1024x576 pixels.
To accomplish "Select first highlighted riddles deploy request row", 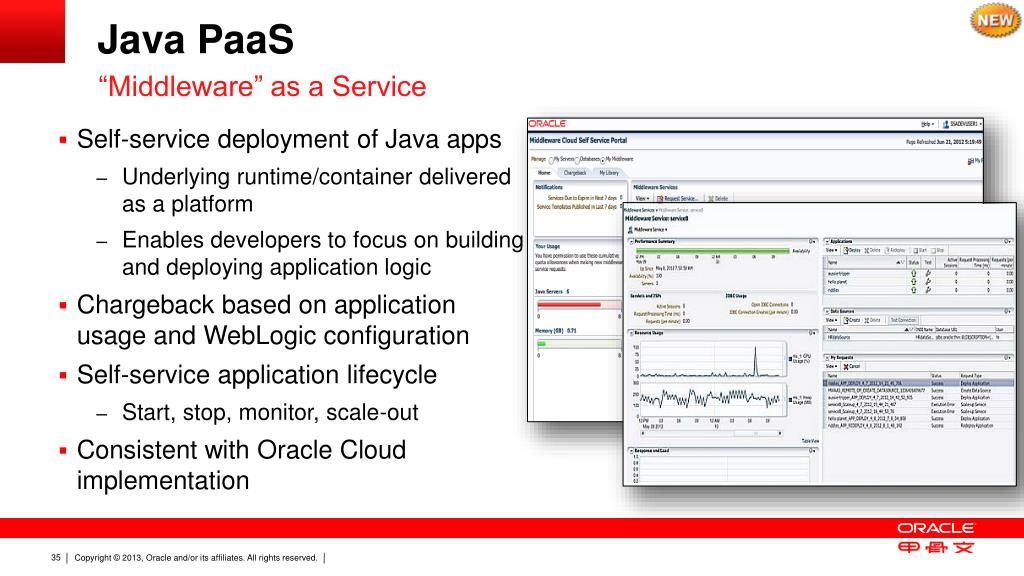I will 919,383.
